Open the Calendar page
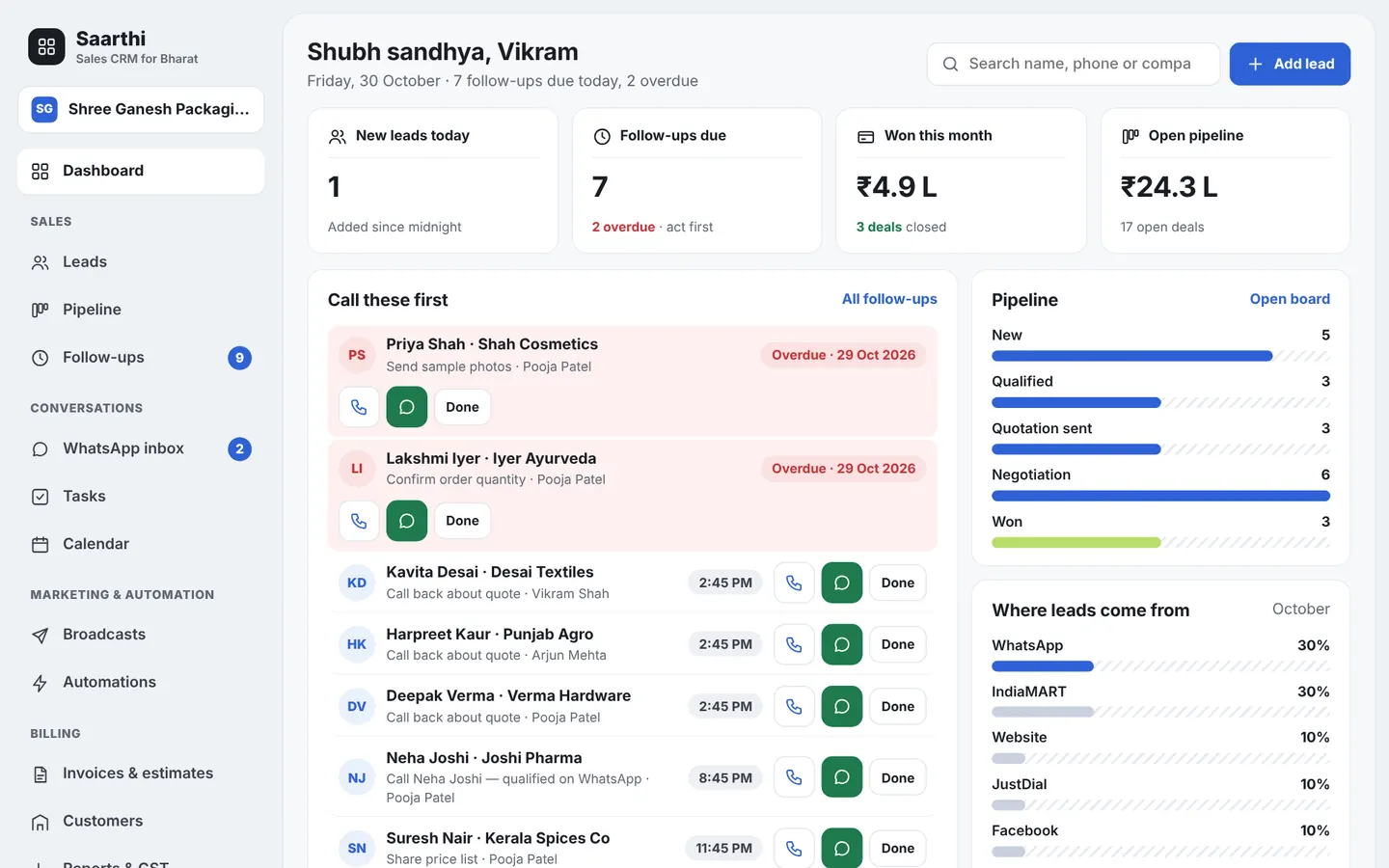This screenshot has width=1389, height=868. 141,544
